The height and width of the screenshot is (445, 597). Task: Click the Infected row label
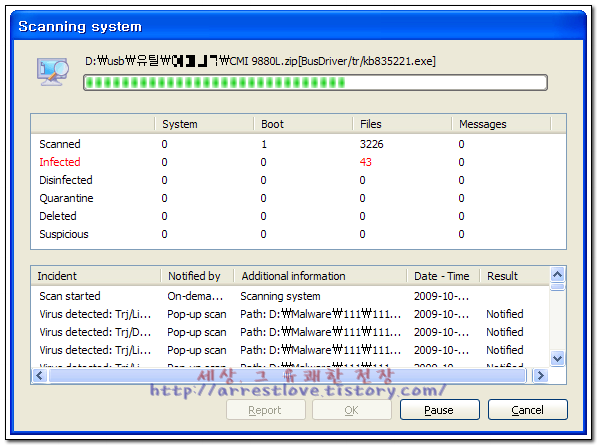[60, 162]
